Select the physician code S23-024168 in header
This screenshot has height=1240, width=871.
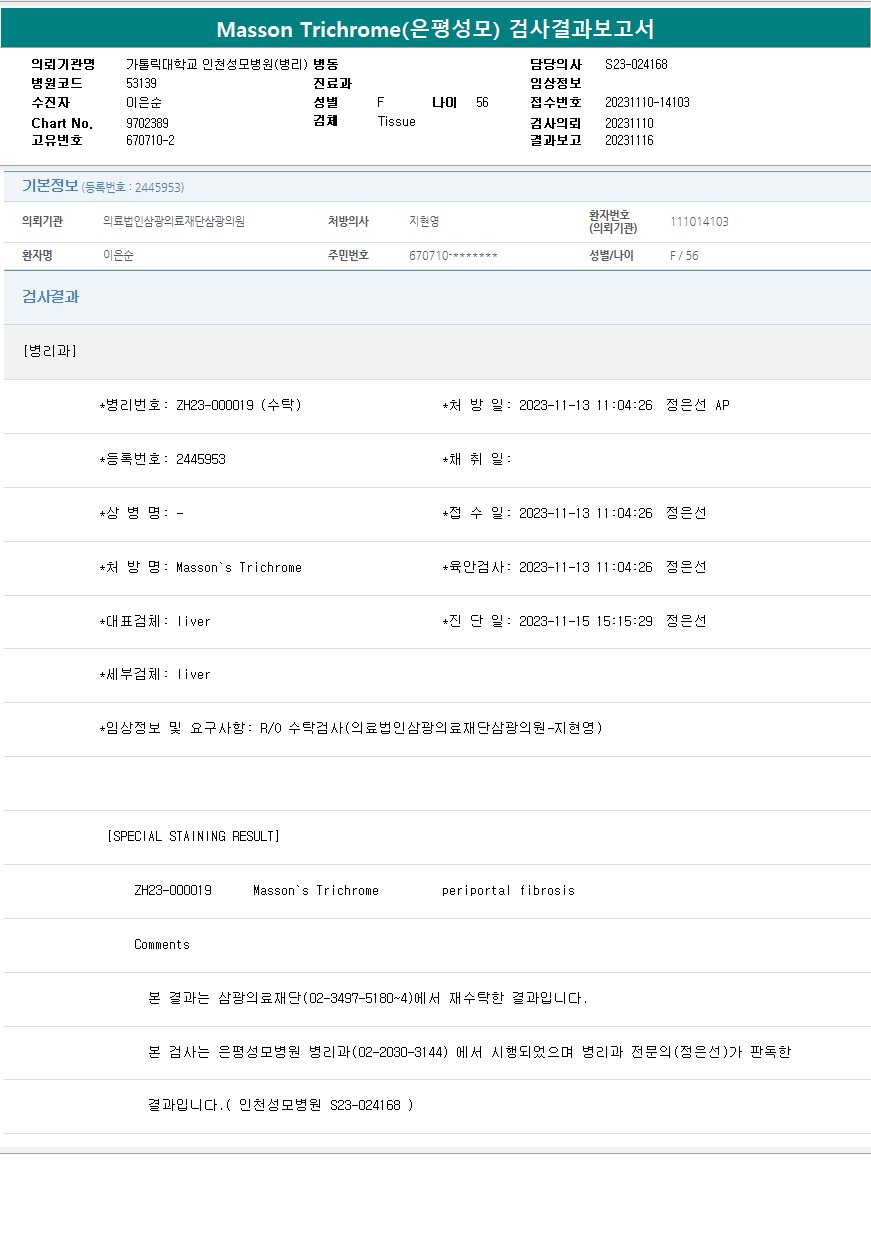636,65
